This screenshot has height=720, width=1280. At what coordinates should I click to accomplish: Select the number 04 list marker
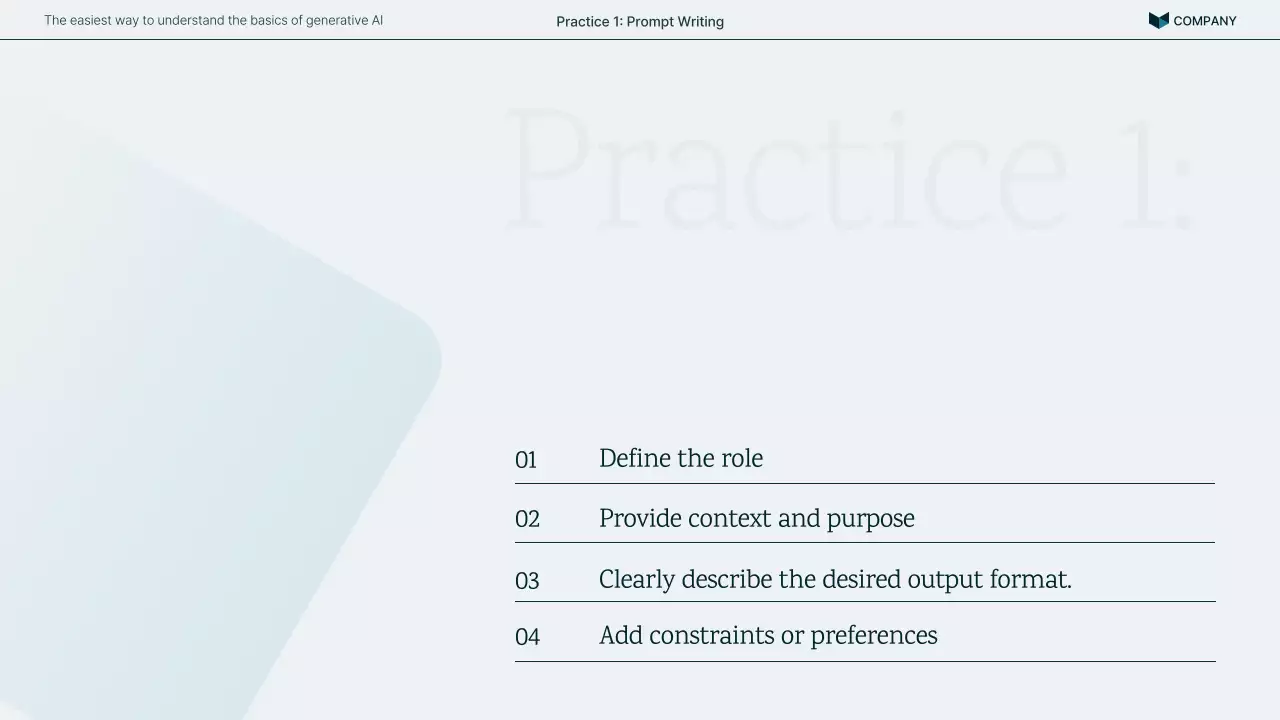point(527,637)
